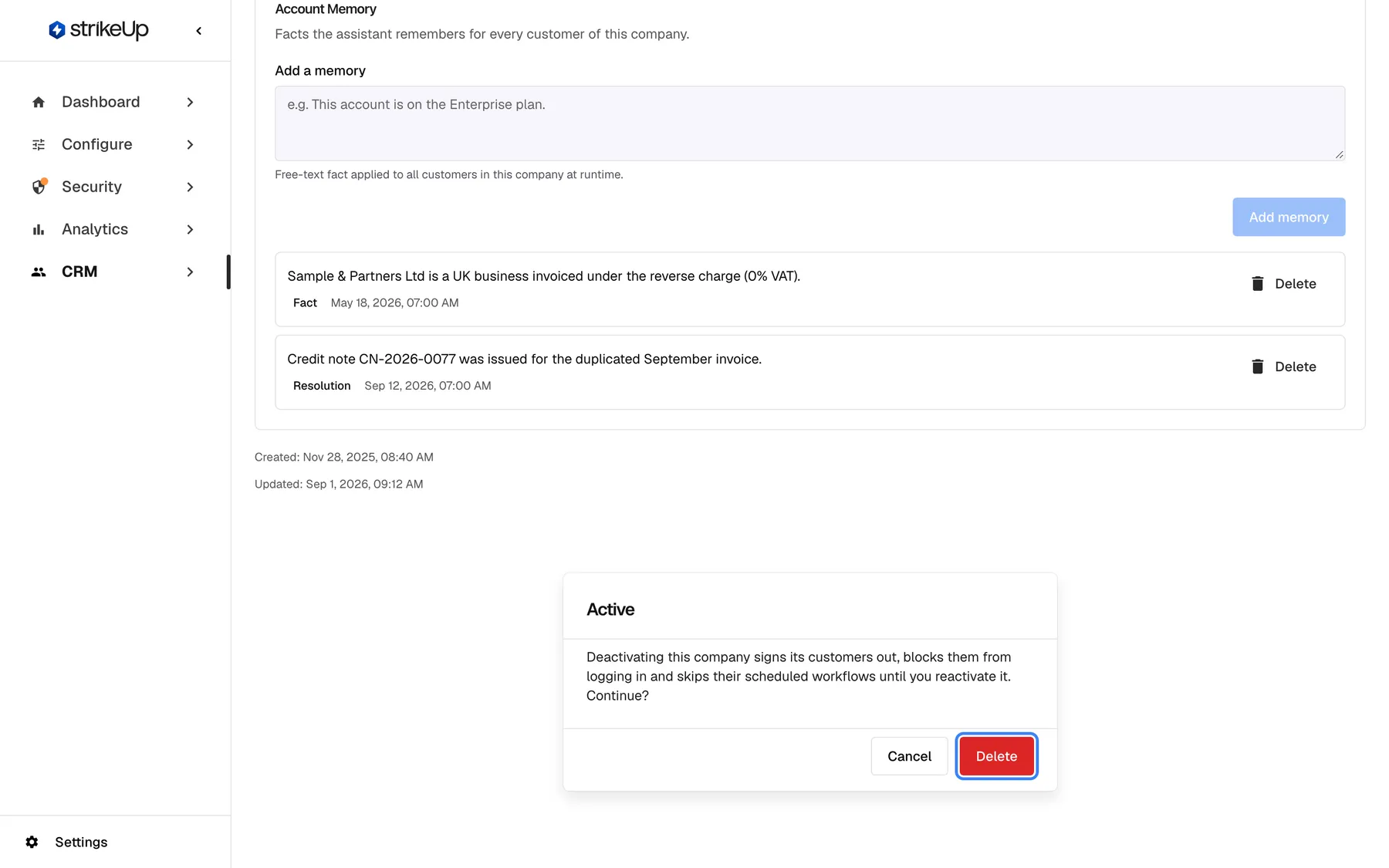This screenshot has height=868, width=1389.
Task: Delete the credit note CN-2026-0077 memory
Action: click(x=1284, y=366)
